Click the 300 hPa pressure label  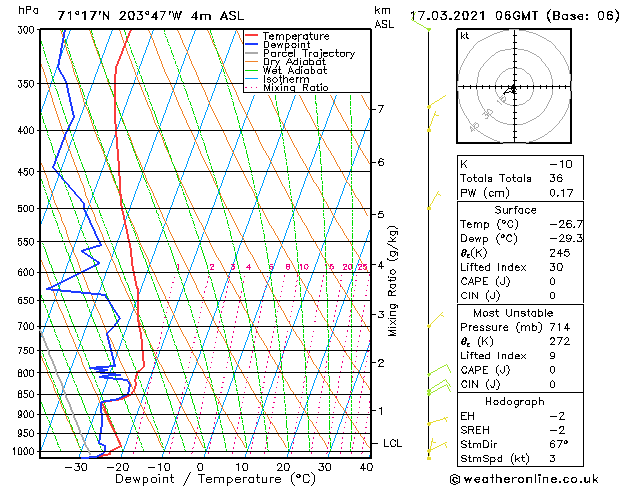pos(28,30)
